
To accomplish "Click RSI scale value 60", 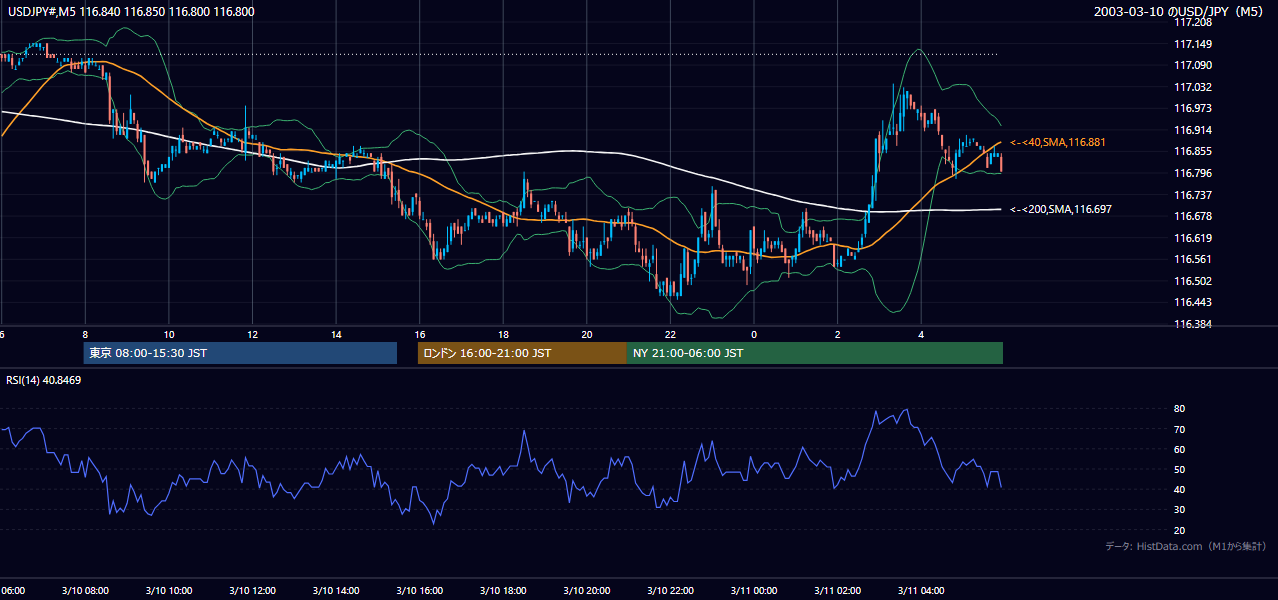I will point(1179,449).
